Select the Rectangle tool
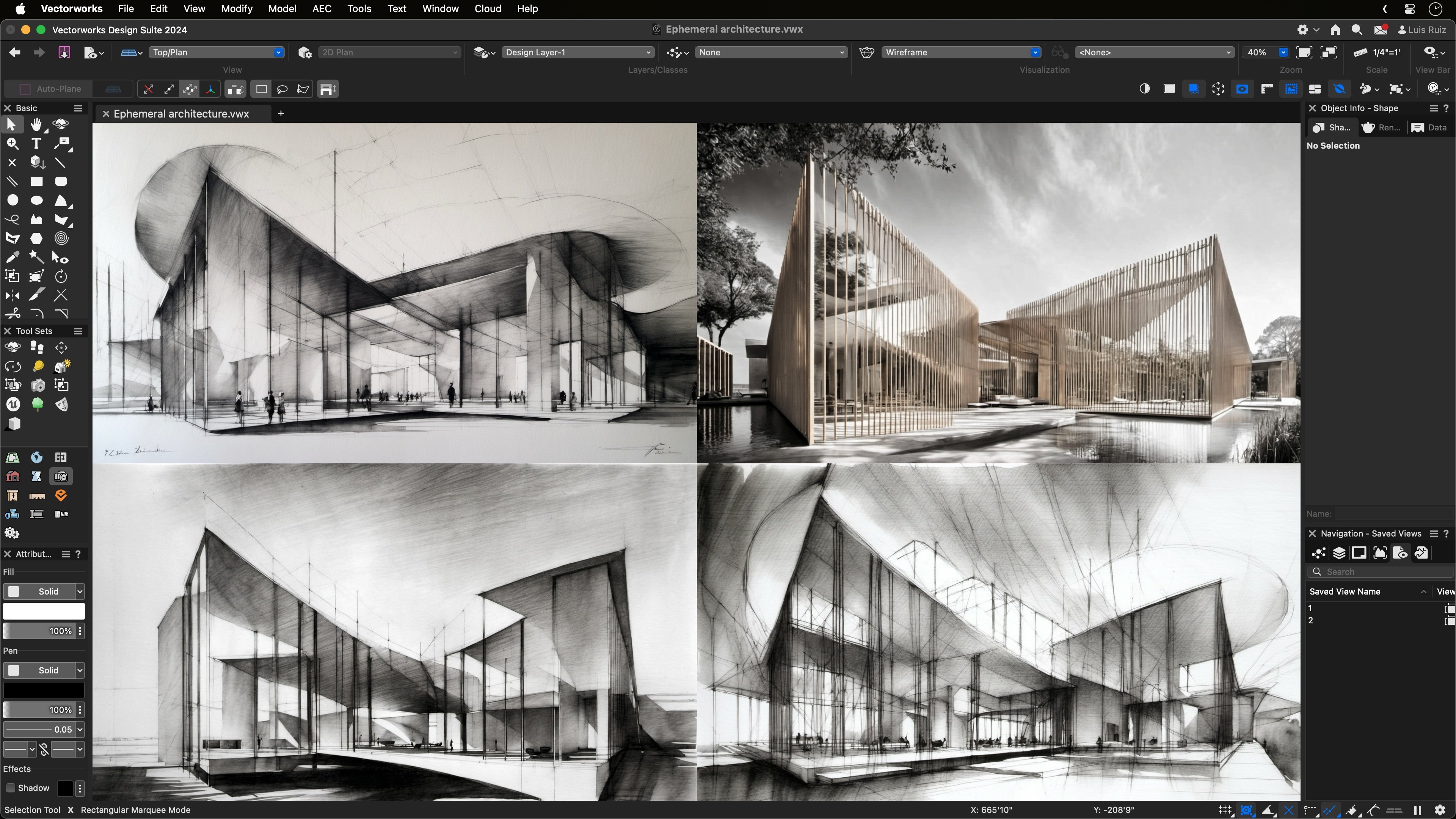 (36, 181)
